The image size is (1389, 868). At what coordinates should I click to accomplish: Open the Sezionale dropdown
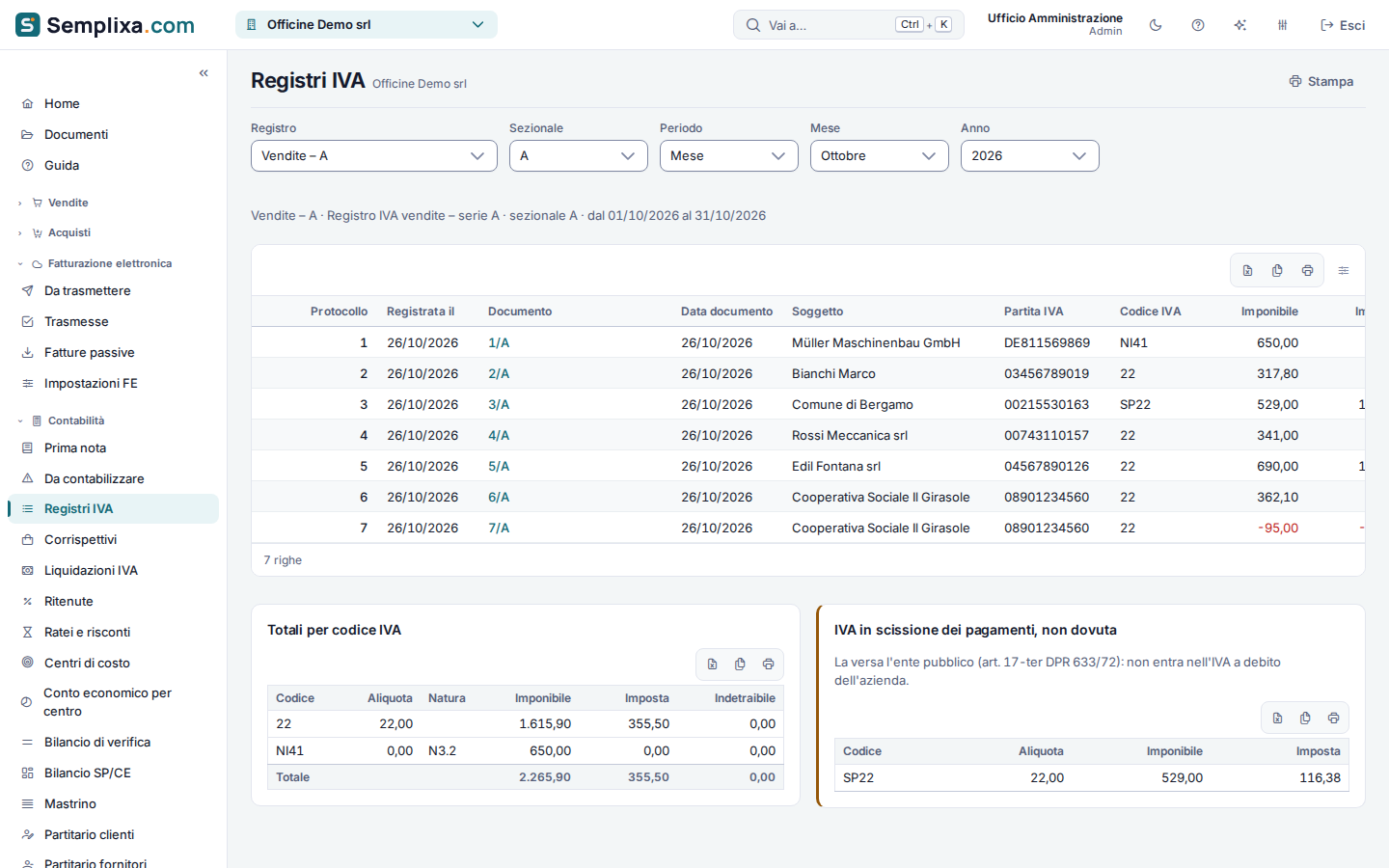click(579, 156)
